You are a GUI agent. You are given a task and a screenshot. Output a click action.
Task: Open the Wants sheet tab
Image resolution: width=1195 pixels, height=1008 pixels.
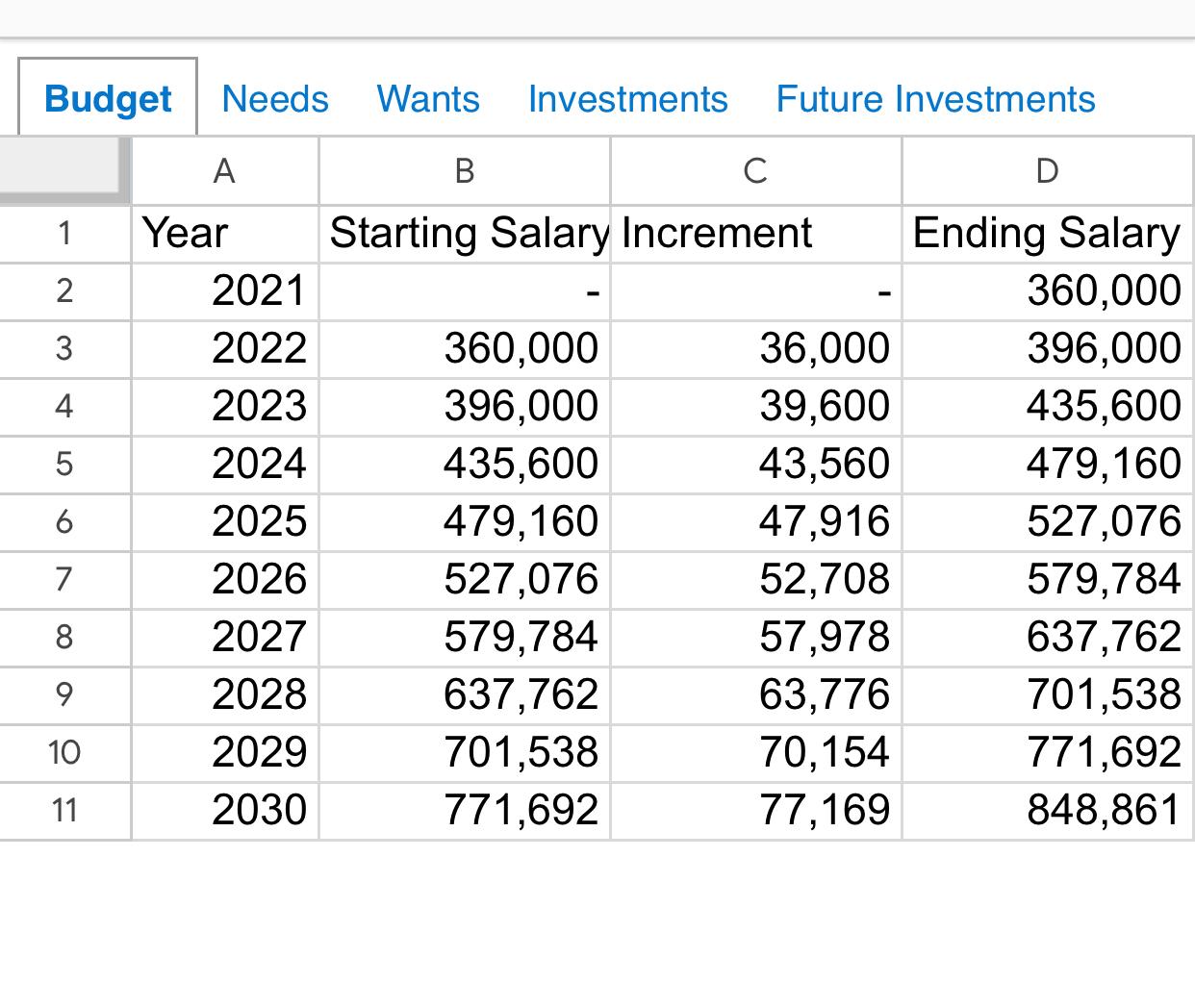[428, 99]
